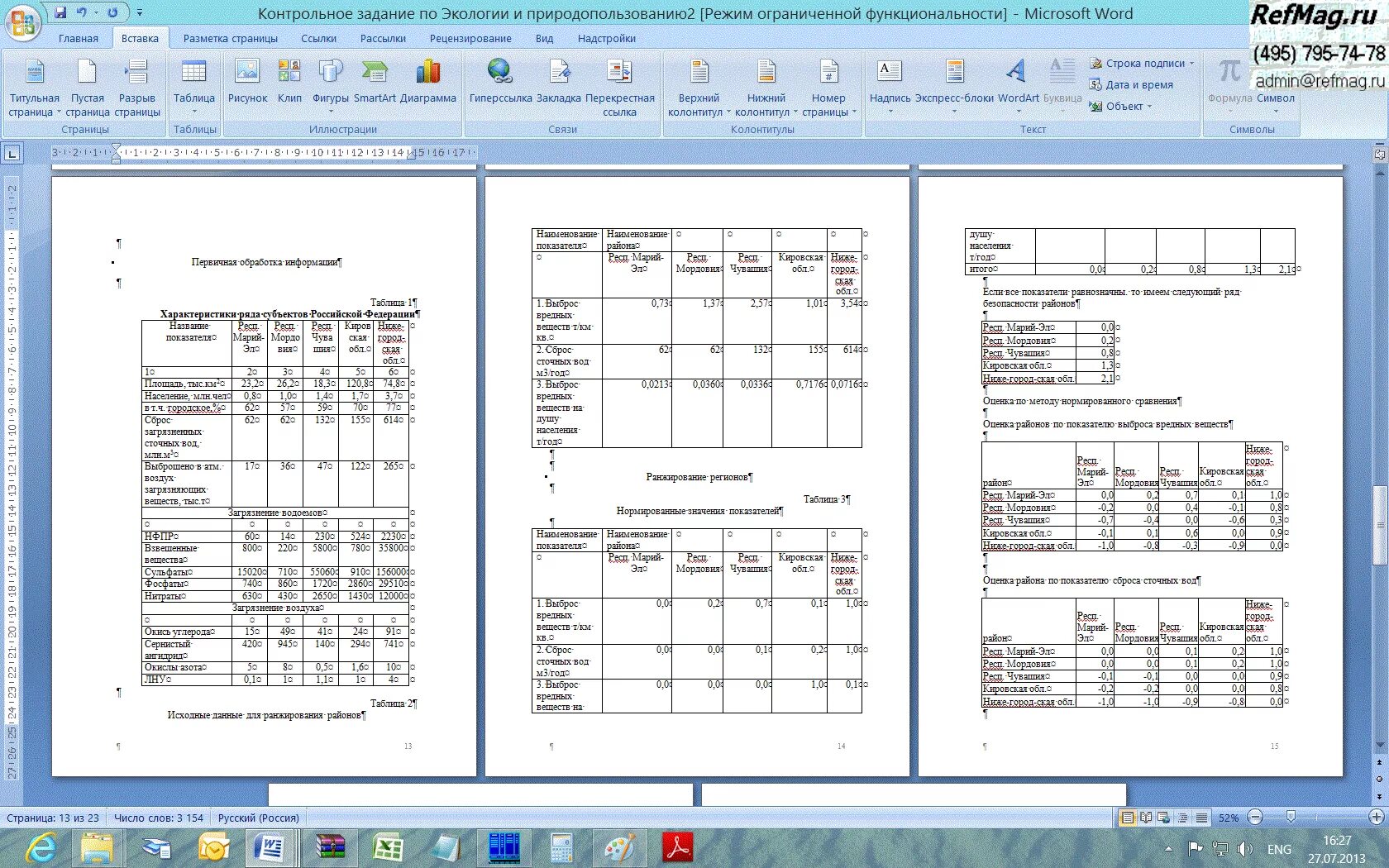Open page info 'Страница: 13 из 23'
1389x868 pixels.
(53, 818)
